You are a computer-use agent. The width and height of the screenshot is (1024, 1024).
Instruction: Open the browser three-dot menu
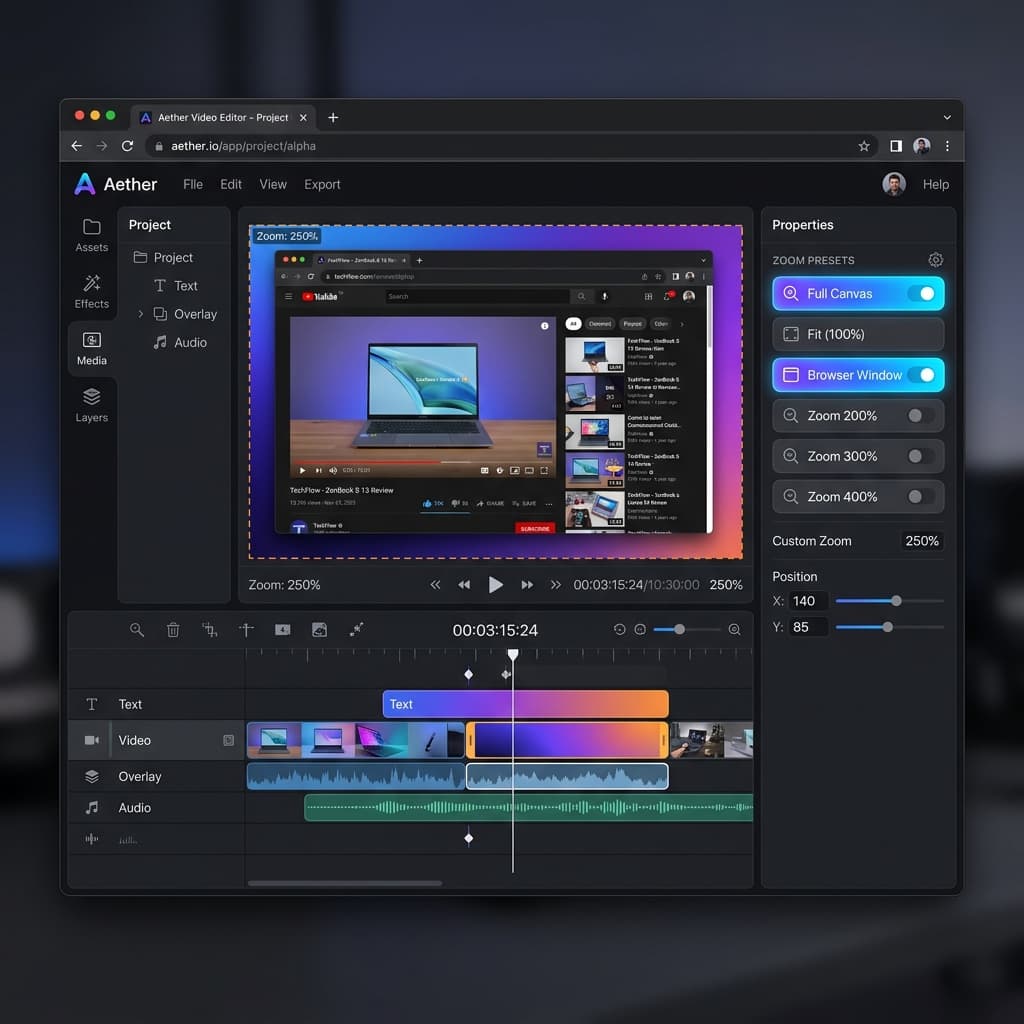click(947, 146)
